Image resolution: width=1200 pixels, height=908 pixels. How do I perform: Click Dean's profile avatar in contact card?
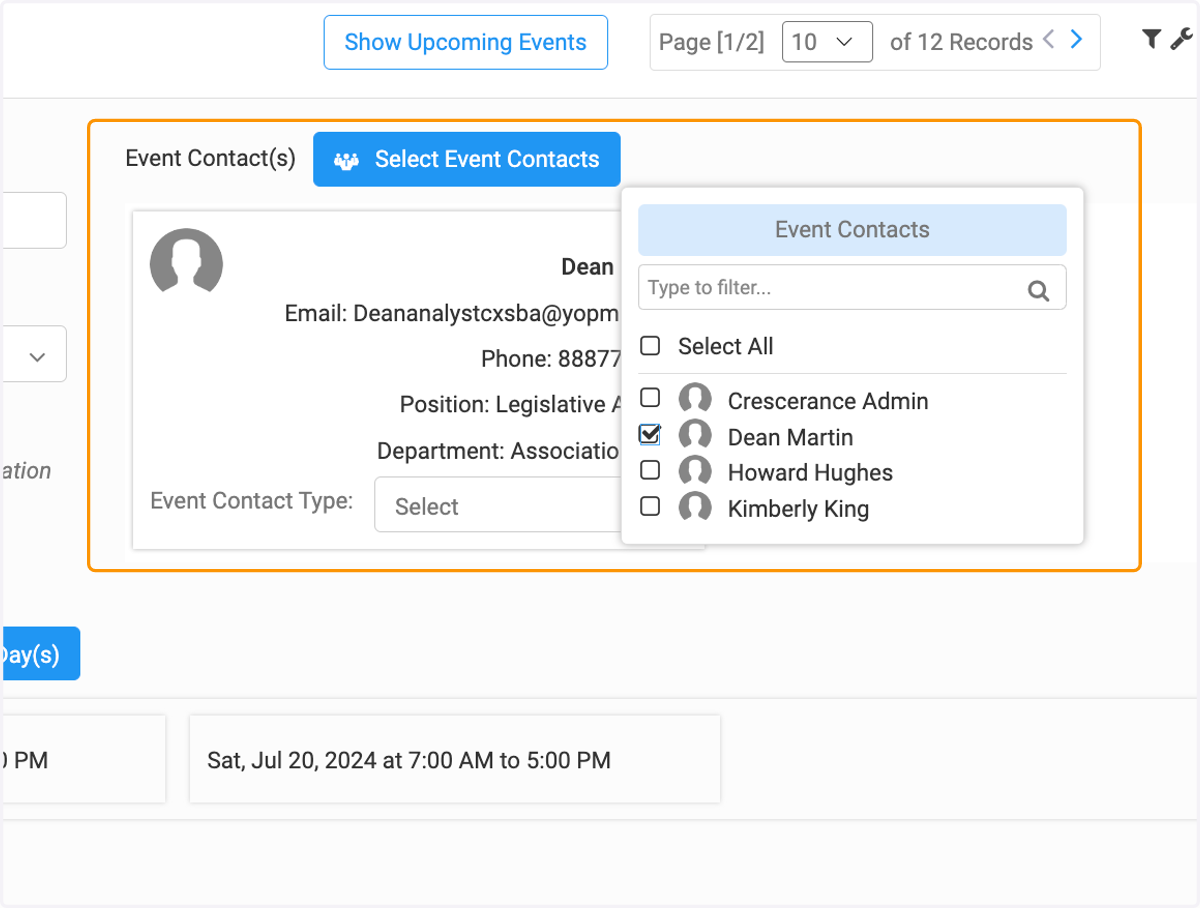(x=186, y=262)
